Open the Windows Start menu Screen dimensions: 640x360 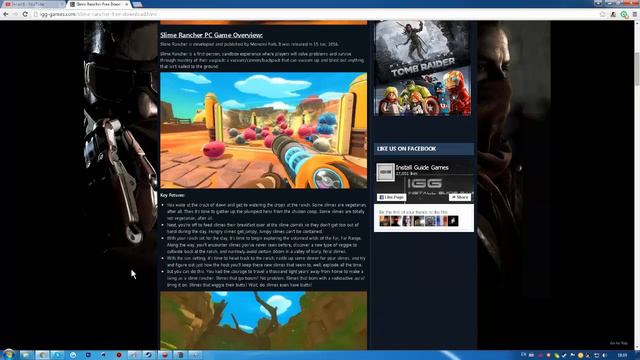point(8,354)
